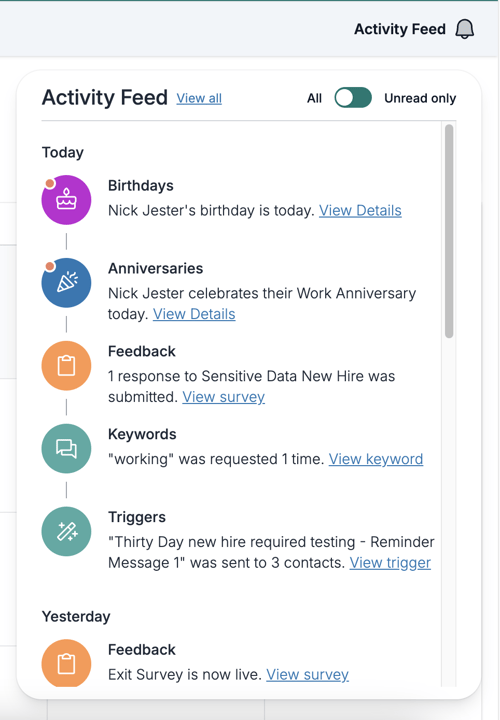Click the blue Anniversaries party popper icon
The image size is (500, 720).
(66, 283)
